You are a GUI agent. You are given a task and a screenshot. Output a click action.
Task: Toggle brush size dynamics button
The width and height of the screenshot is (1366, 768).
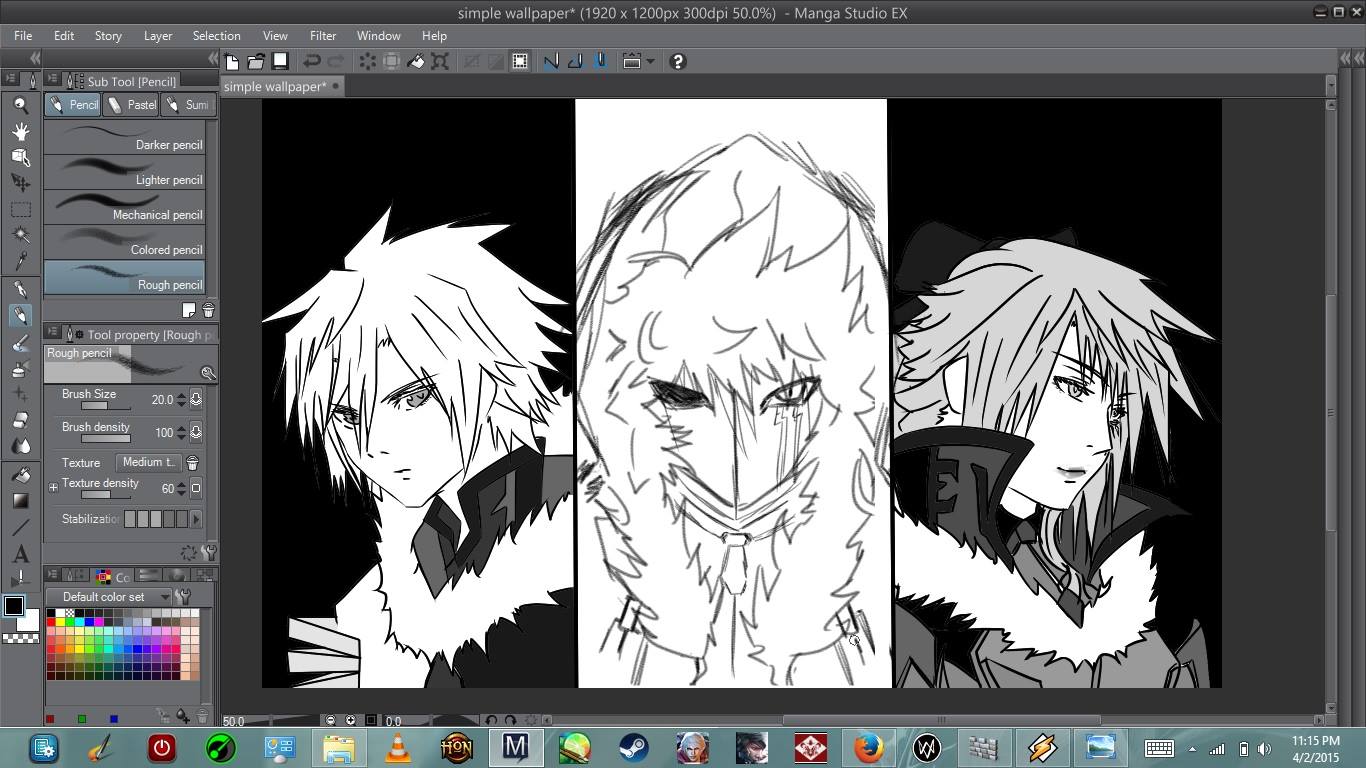click(x=196, y=400)
